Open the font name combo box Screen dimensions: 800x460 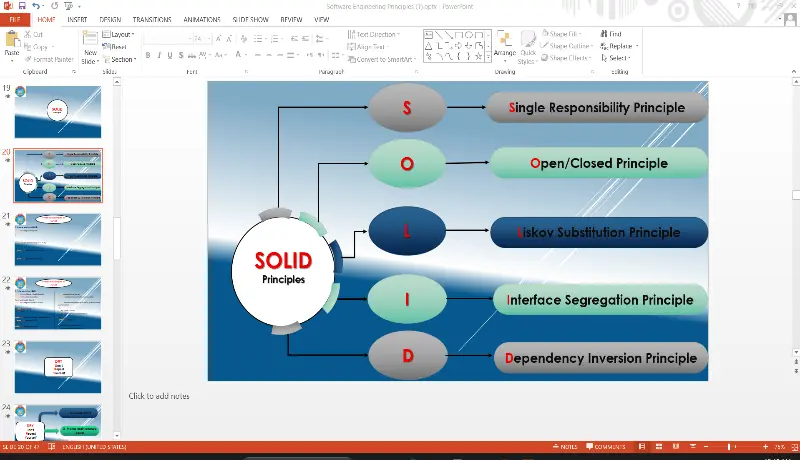(168, 39)
